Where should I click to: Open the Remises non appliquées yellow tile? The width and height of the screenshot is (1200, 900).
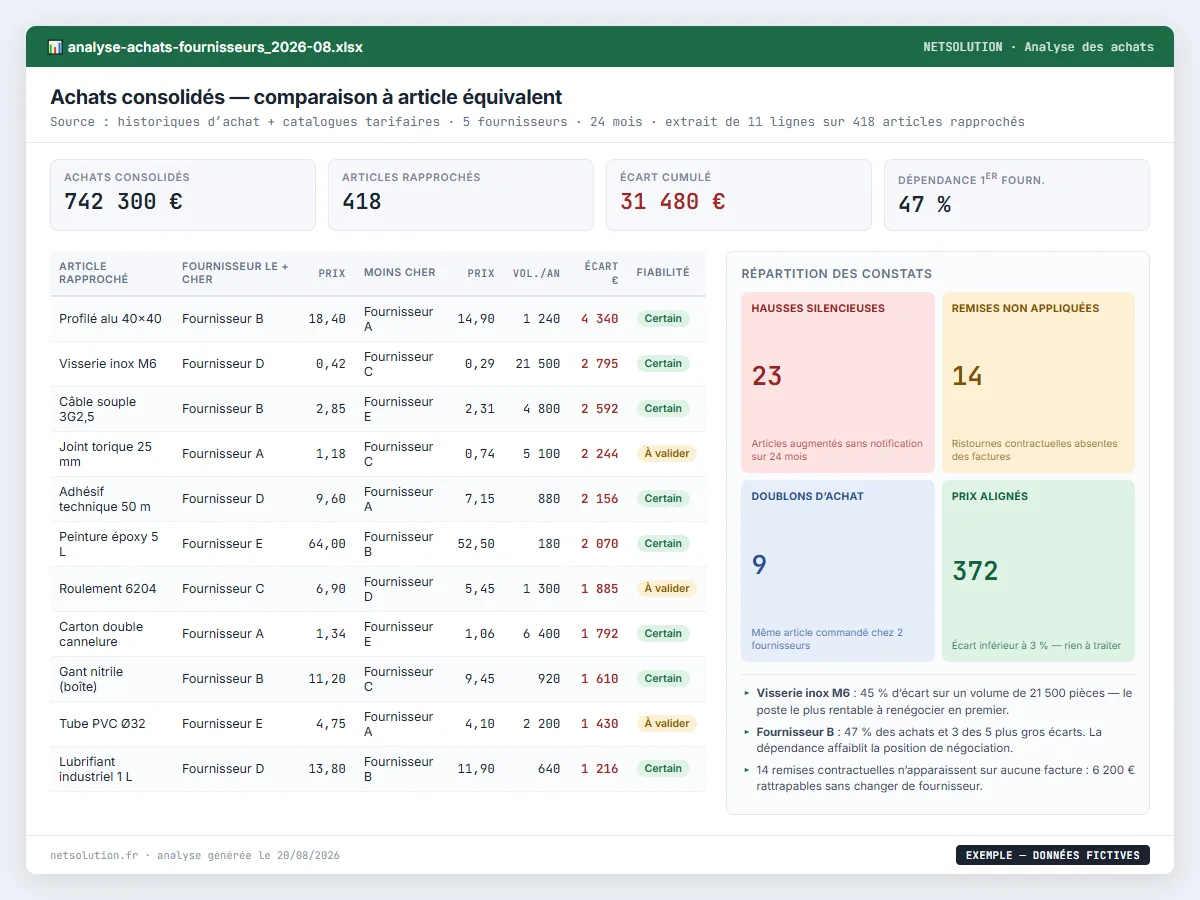[x=1038, y=382]
